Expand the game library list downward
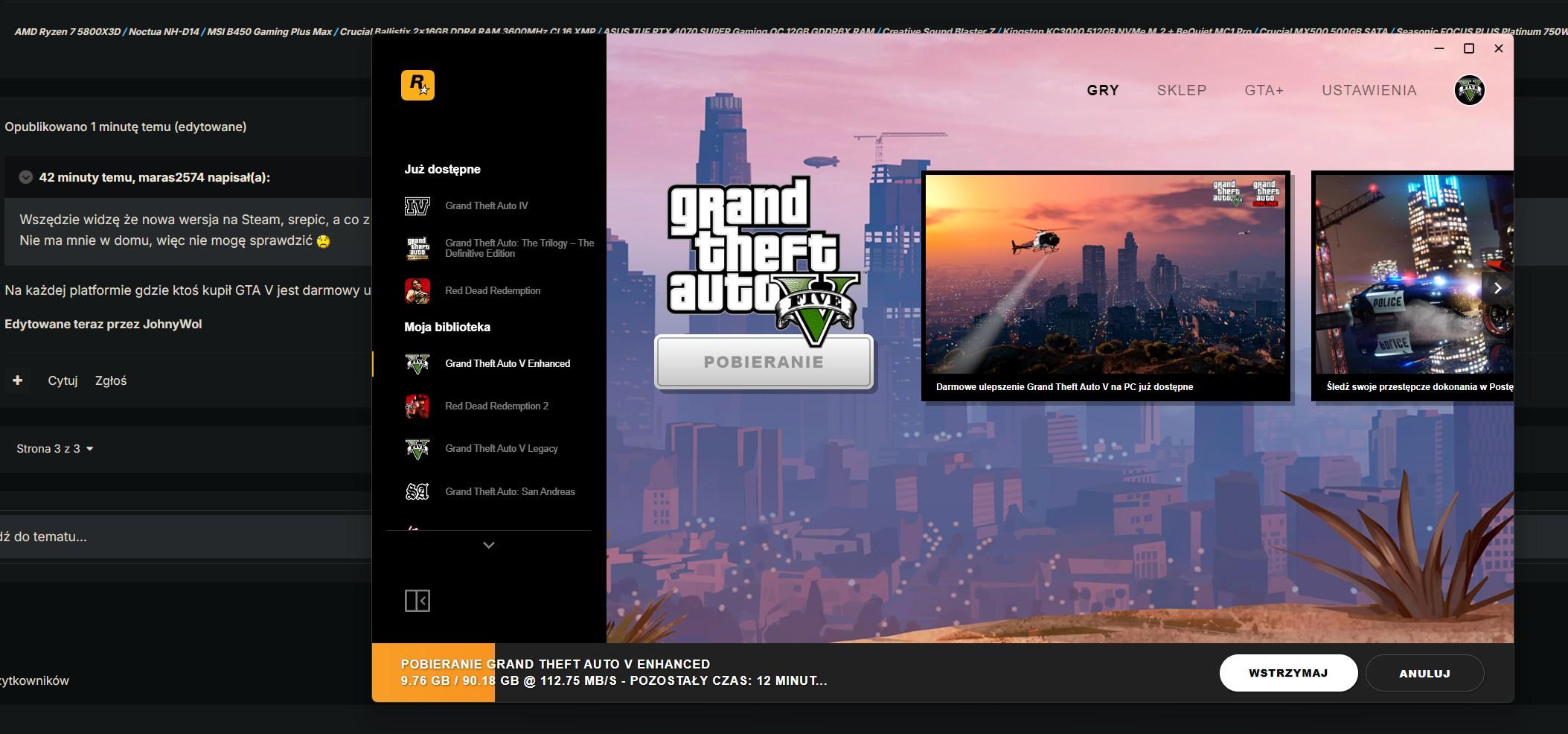 pos(488,545)
